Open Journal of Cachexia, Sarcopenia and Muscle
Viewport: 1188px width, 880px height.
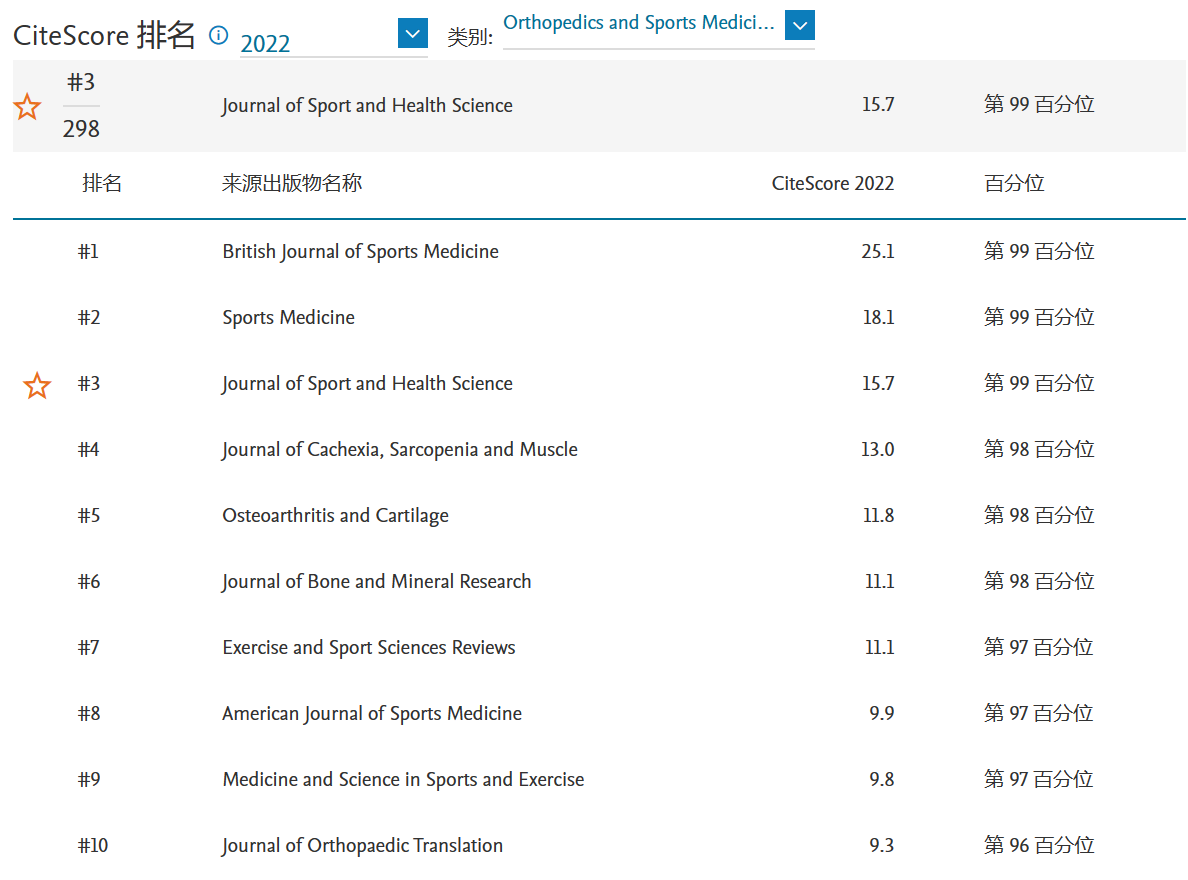399,450
